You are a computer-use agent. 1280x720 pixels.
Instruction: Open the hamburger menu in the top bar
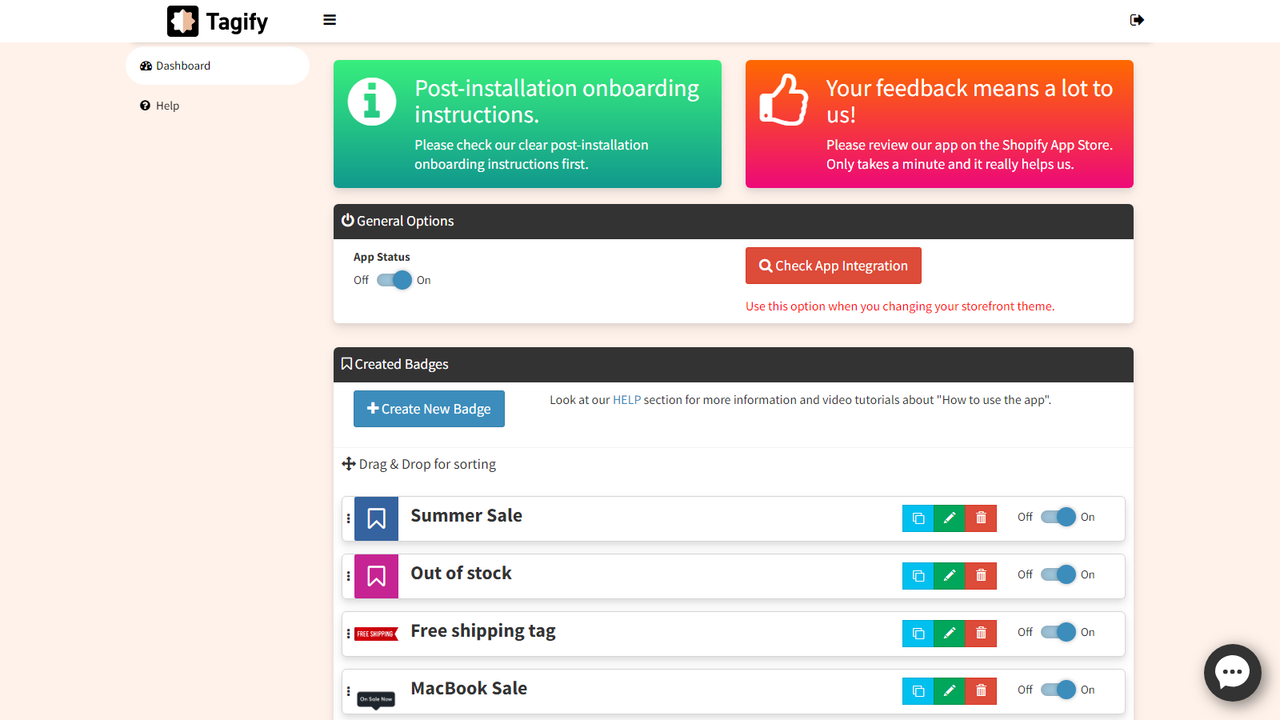(x=329, y=19)
